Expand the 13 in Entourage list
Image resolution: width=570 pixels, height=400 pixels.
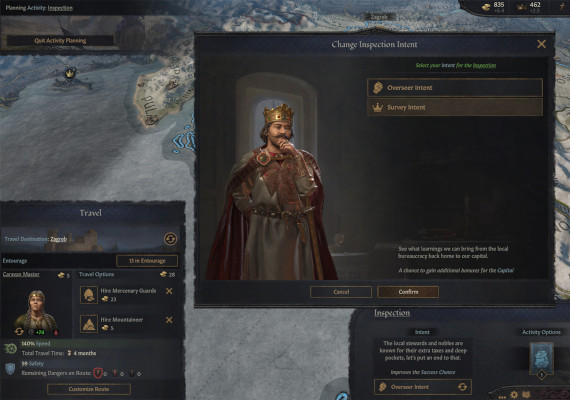147,261
